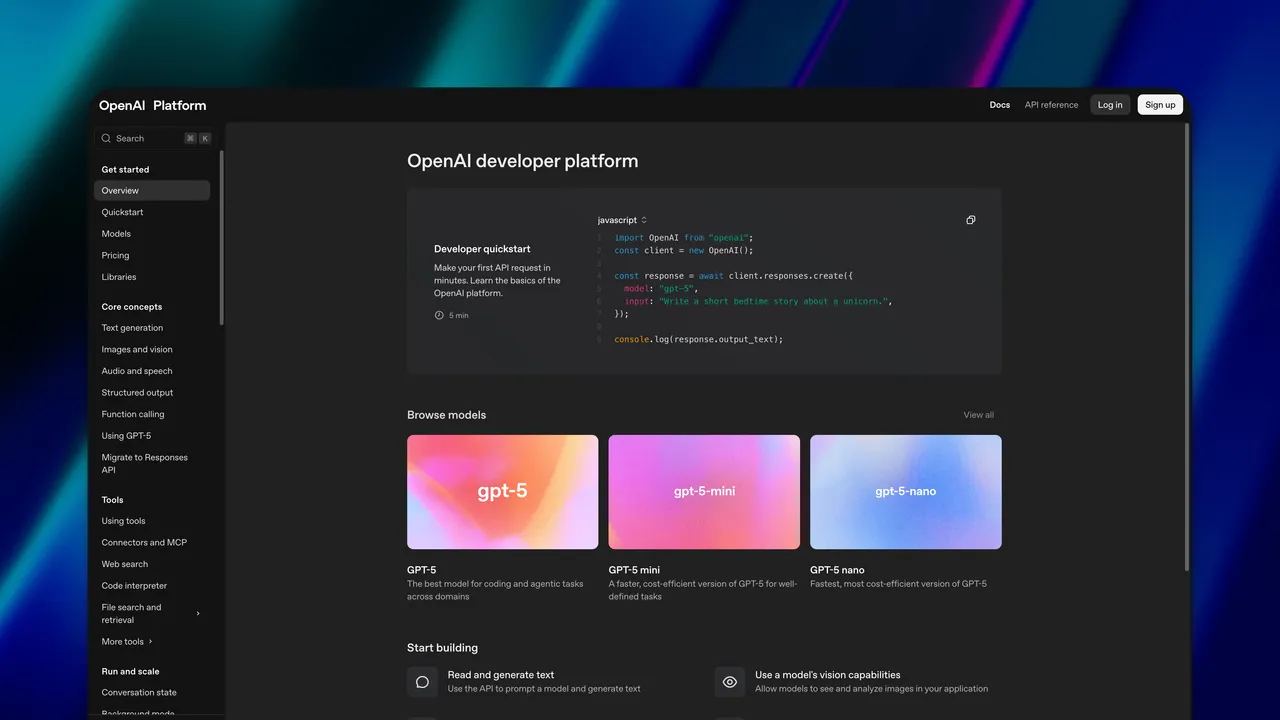
Task: Click the chat bubble icon for text generation
Action: [x=422, y=682]
